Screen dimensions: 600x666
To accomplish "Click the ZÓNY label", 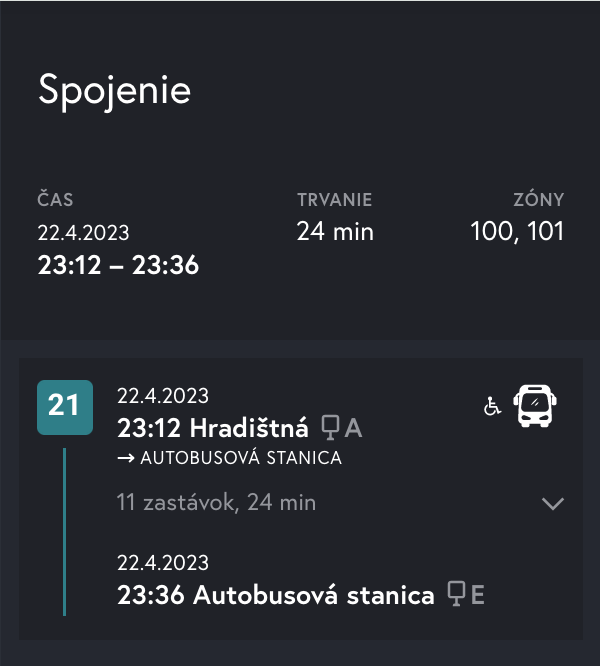I will coord(538,200).
